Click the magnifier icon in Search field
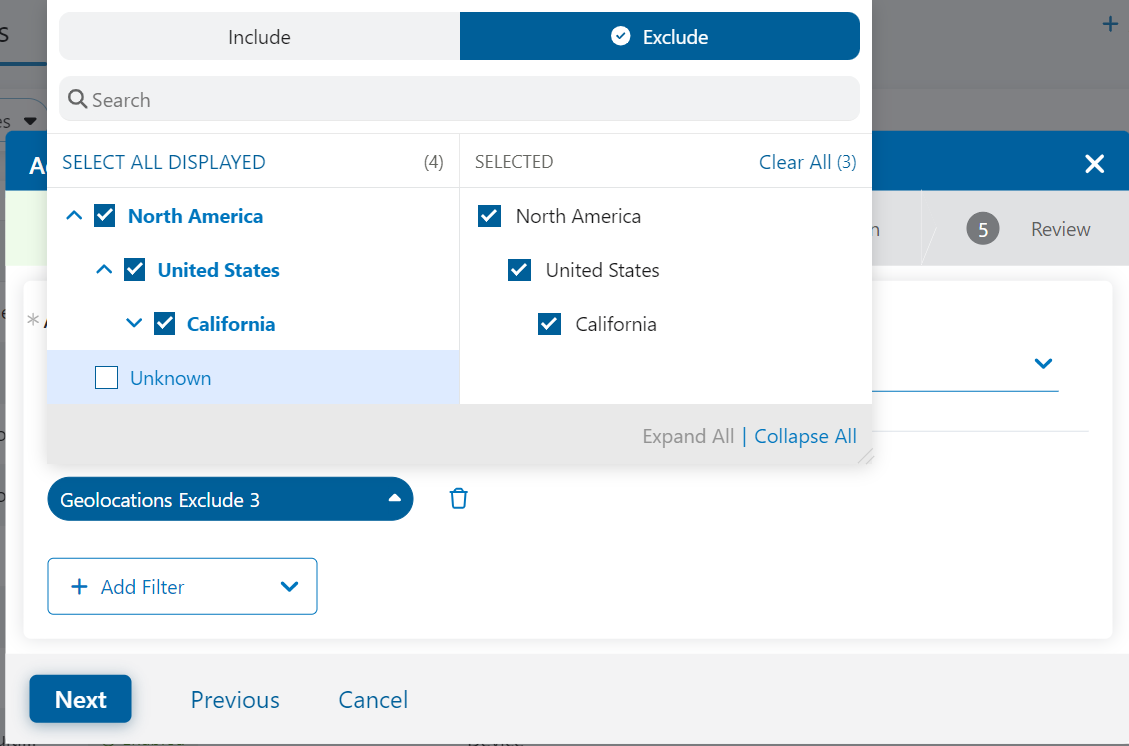The height and width of the screenshot is (746, 1129). [x=77, y=100]
